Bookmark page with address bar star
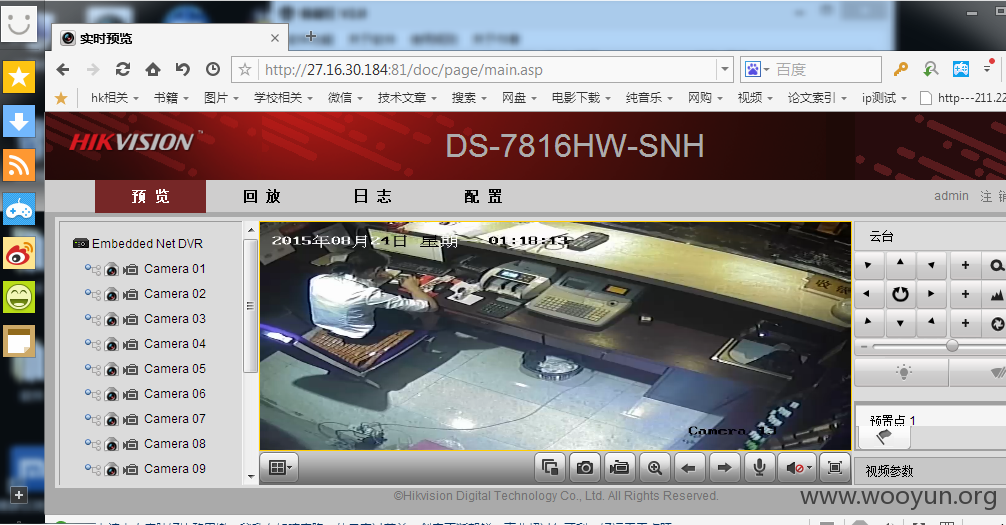The height and width of the screenshot is (525, 1006). tap(244, 69)
